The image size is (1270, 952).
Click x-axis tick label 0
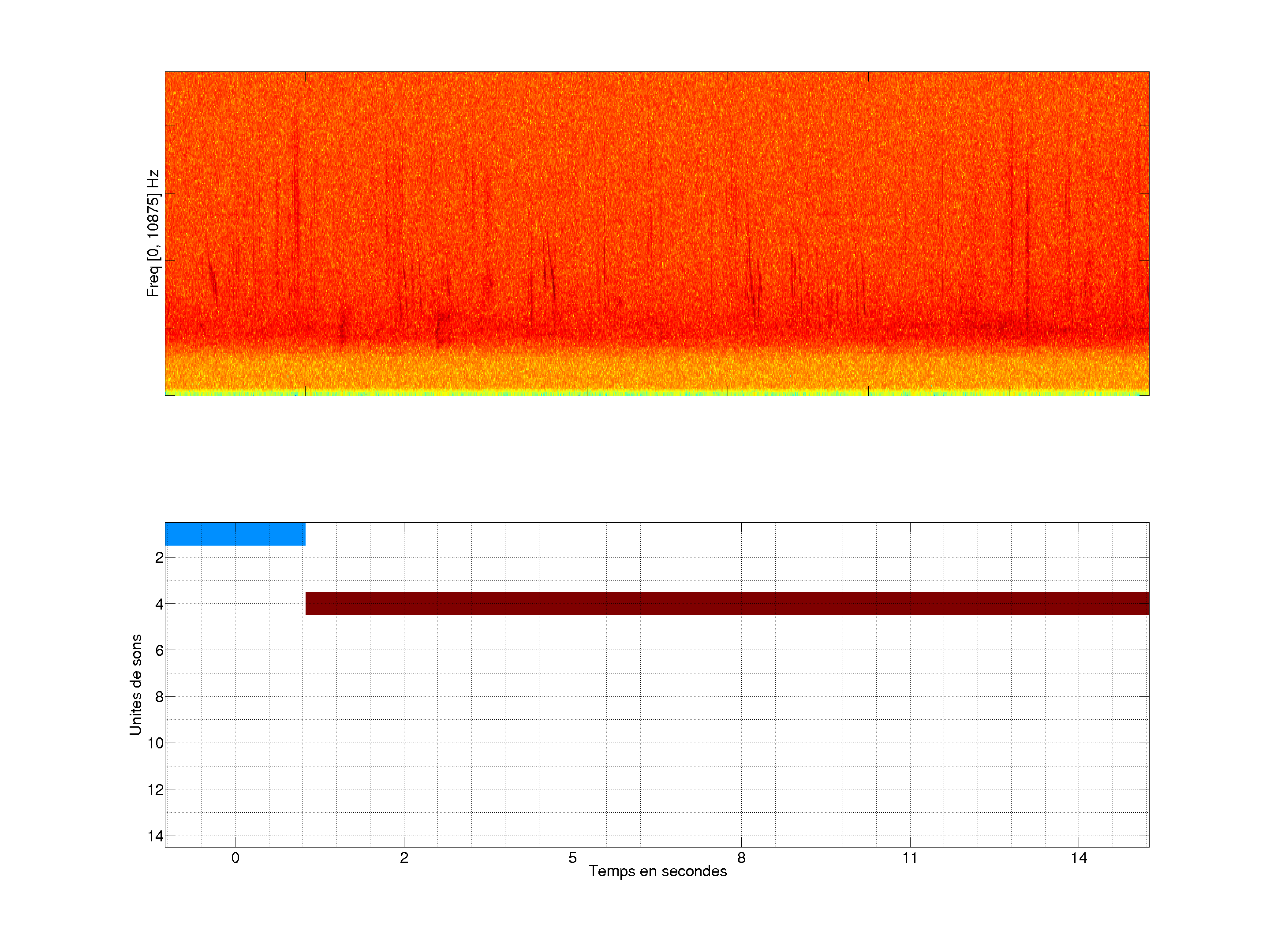coord(235,858)
